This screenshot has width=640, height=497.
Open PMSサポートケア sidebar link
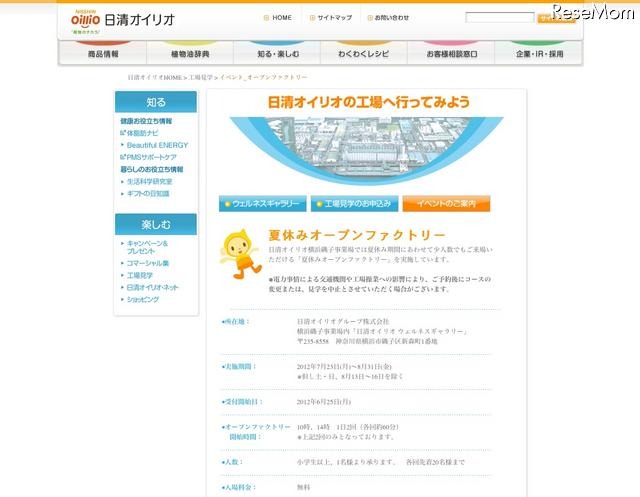(x=150, y=157)
